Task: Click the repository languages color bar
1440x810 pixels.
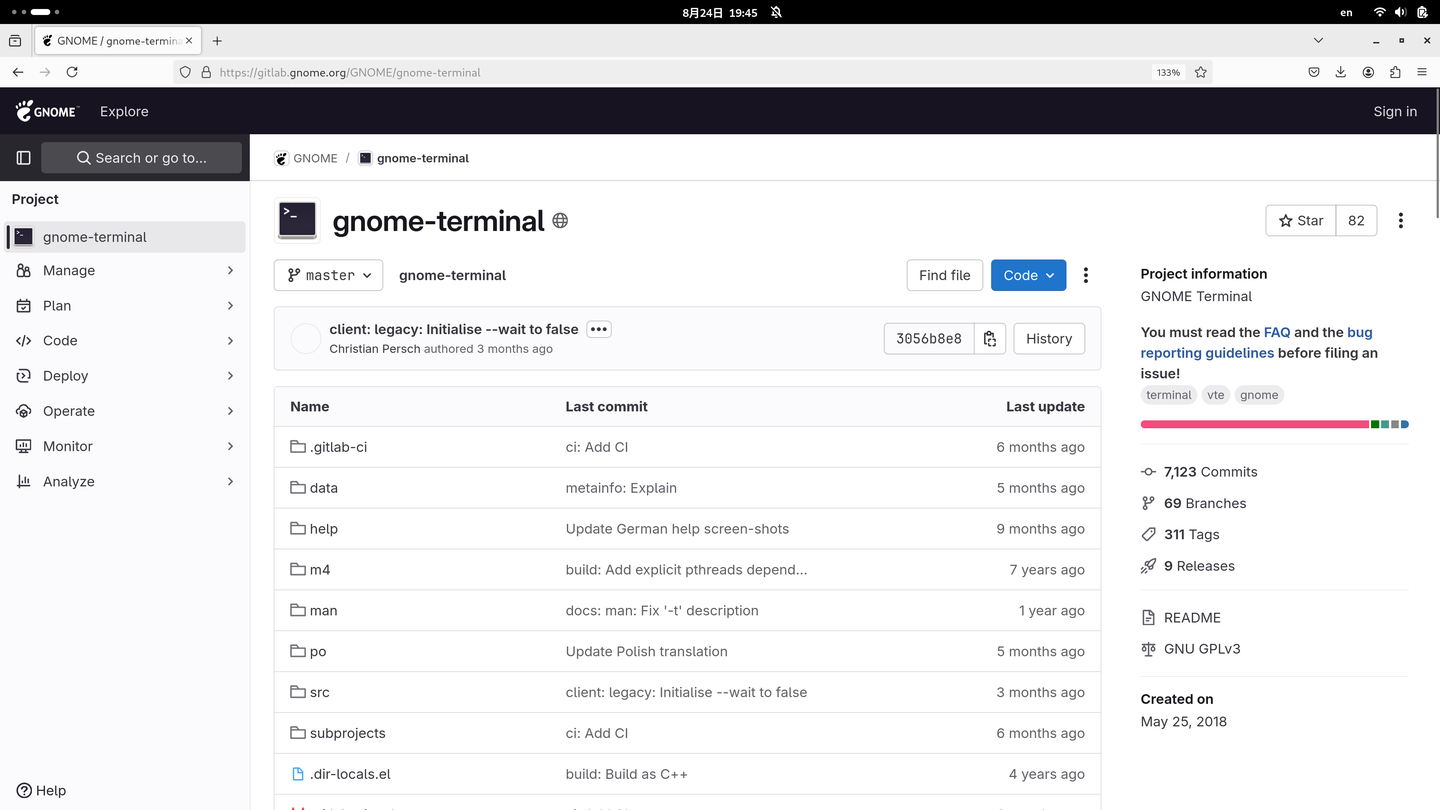Action: pyautogui.click(x=1270, y=423)
